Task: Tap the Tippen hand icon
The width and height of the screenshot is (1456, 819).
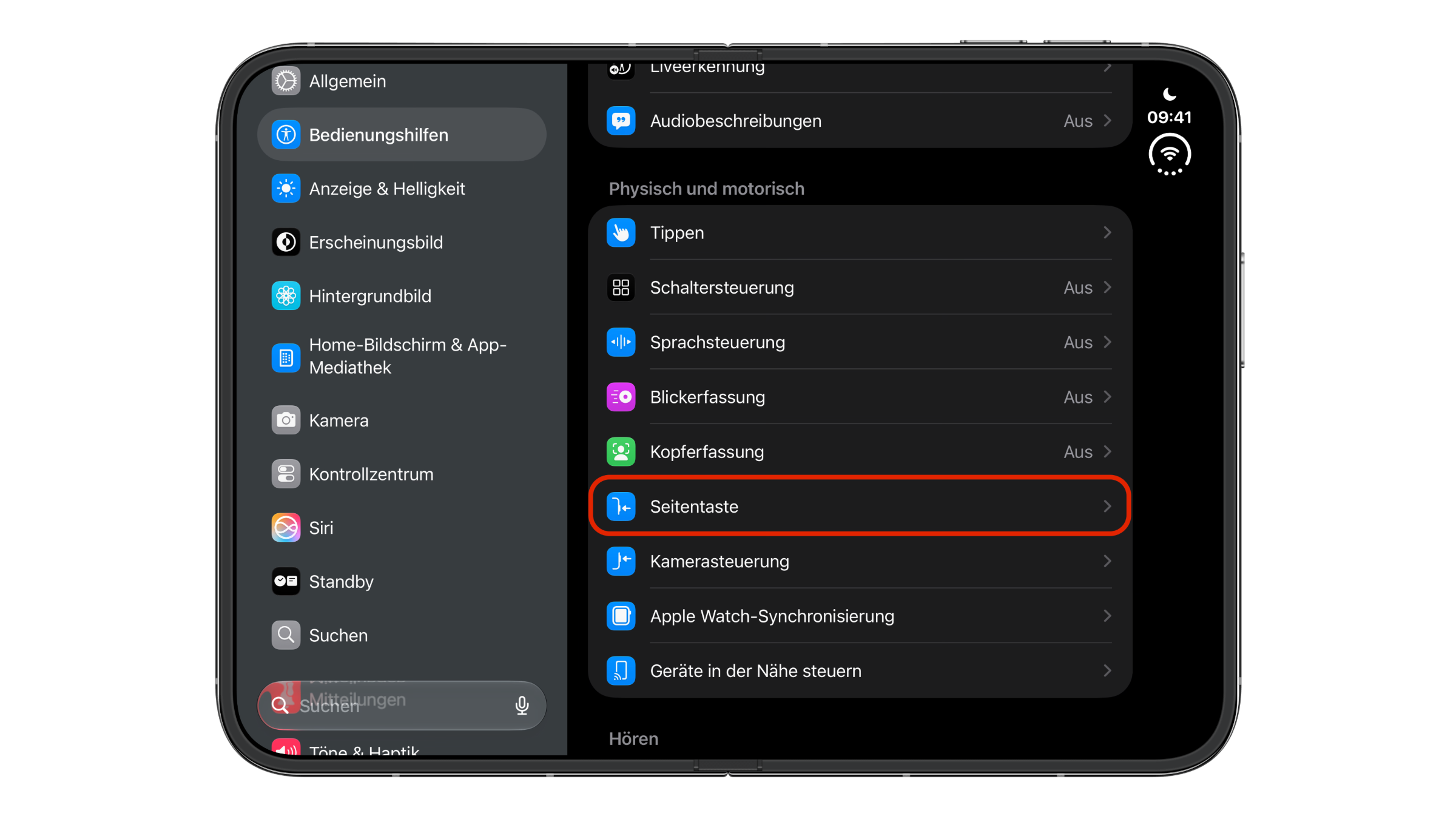Action: pos(621,233)
